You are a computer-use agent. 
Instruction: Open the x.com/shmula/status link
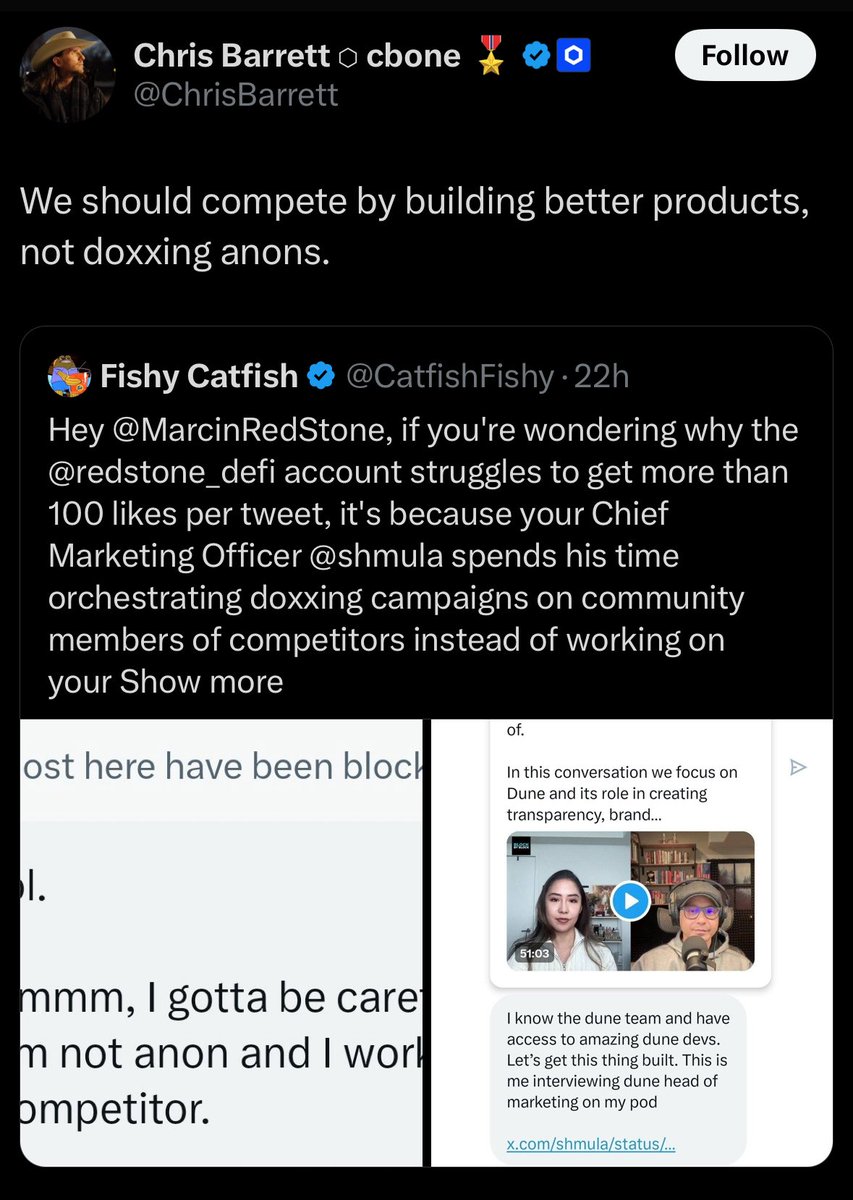click(x=590, y=1144)
